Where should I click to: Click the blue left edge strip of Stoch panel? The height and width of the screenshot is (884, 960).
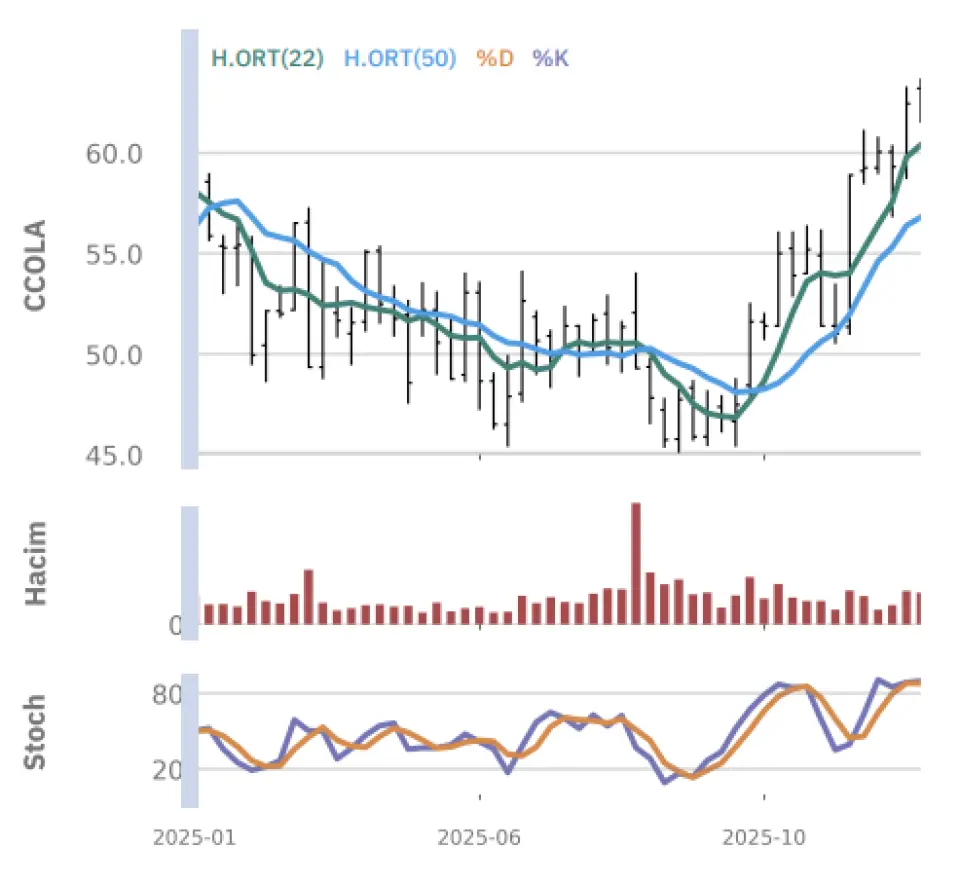189,732
